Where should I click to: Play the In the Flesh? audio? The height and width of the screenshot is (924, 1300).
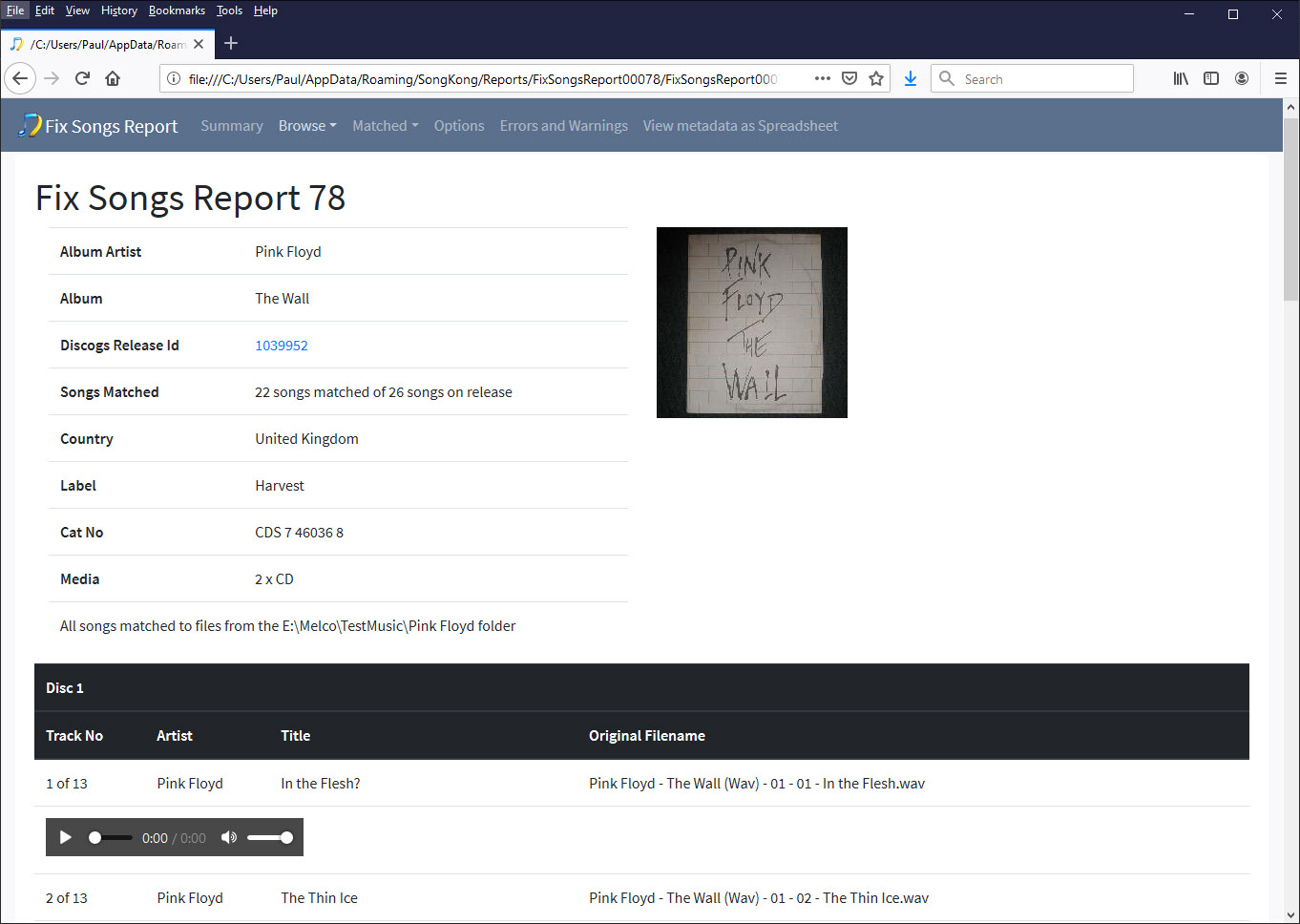[x=65, y=837]
